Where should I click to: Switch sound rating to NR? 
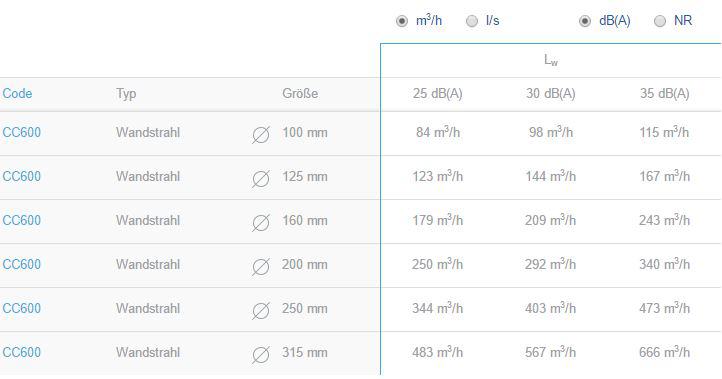coord(660,21)
